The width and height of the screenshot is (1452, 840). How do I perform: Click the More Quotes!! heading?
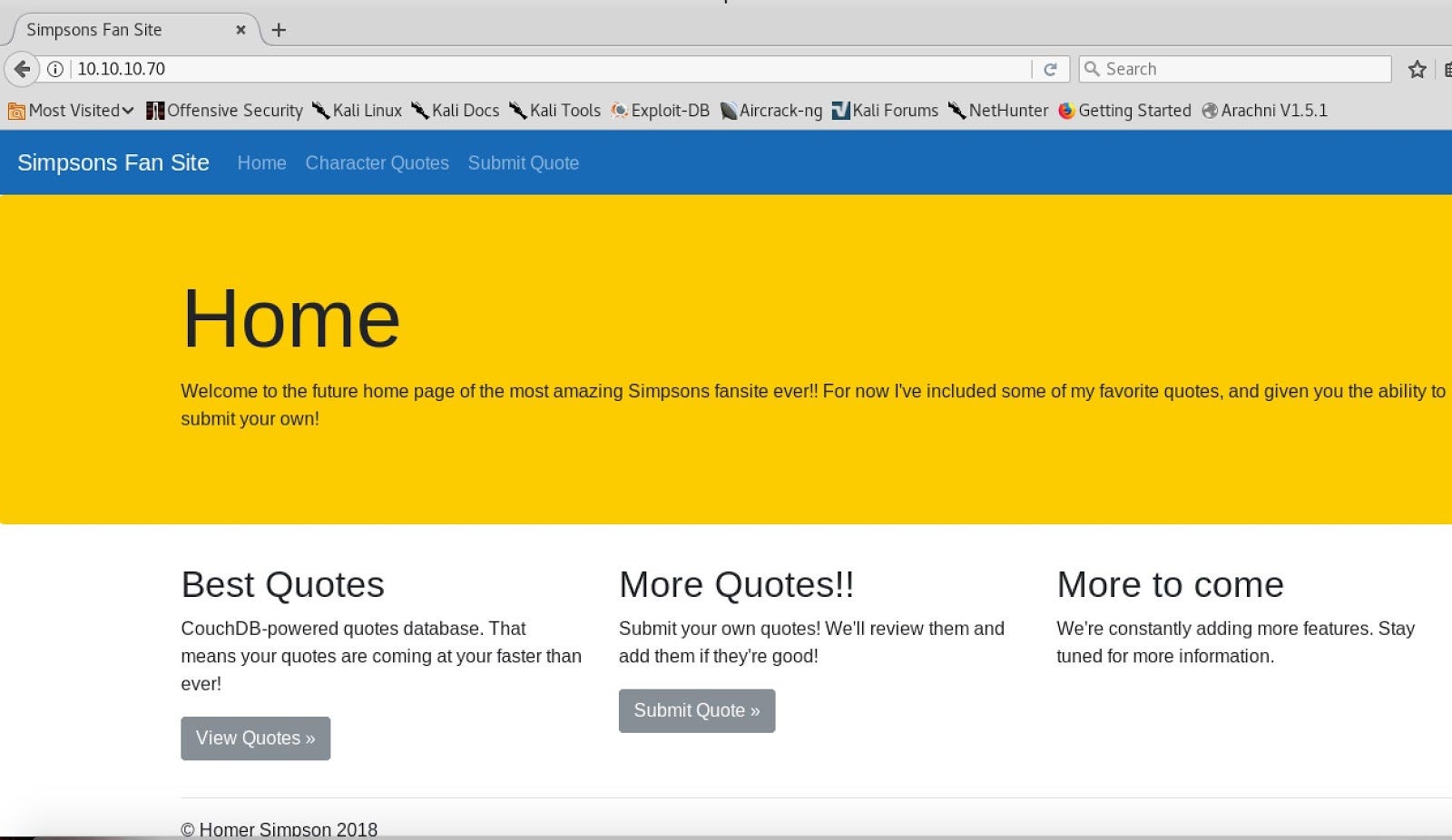[737, 585]
